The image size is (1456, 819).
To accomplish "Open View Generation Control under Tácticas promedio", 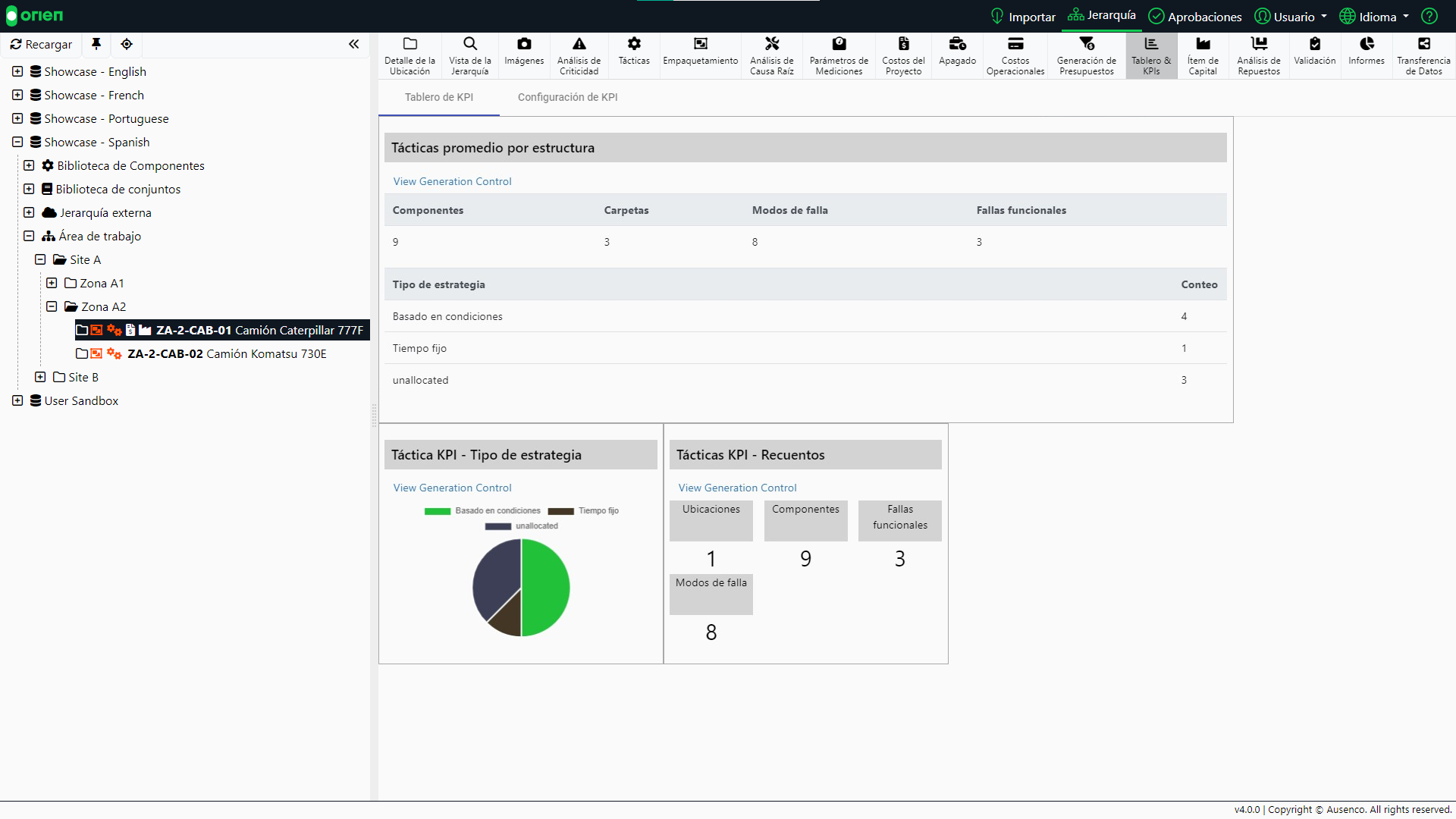I will coord(452,181).
